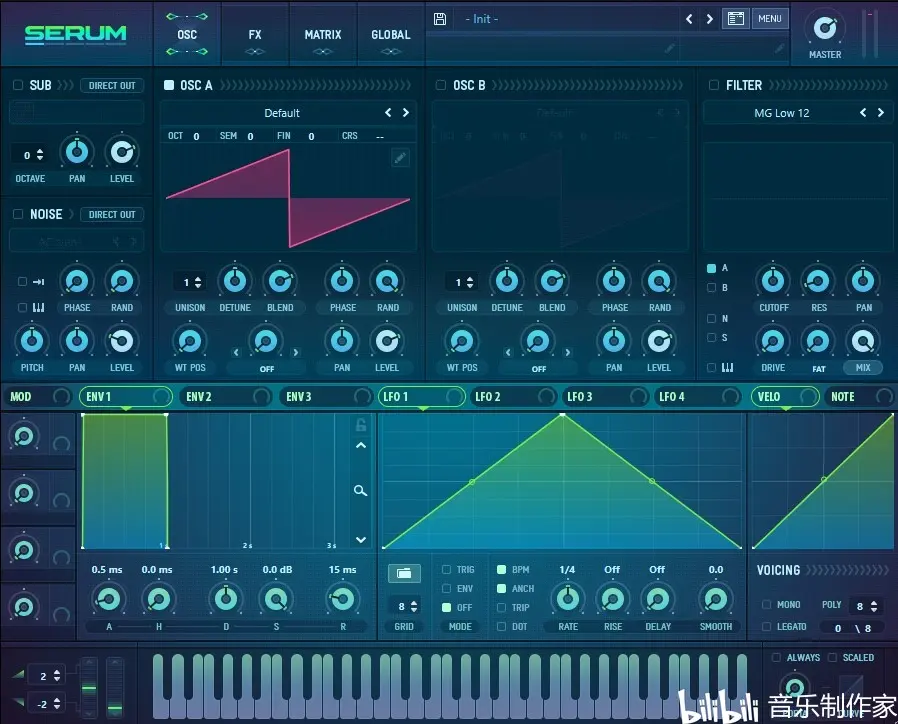
Task: Click the Filter Cutoff knob
Action: coord(773,281)
